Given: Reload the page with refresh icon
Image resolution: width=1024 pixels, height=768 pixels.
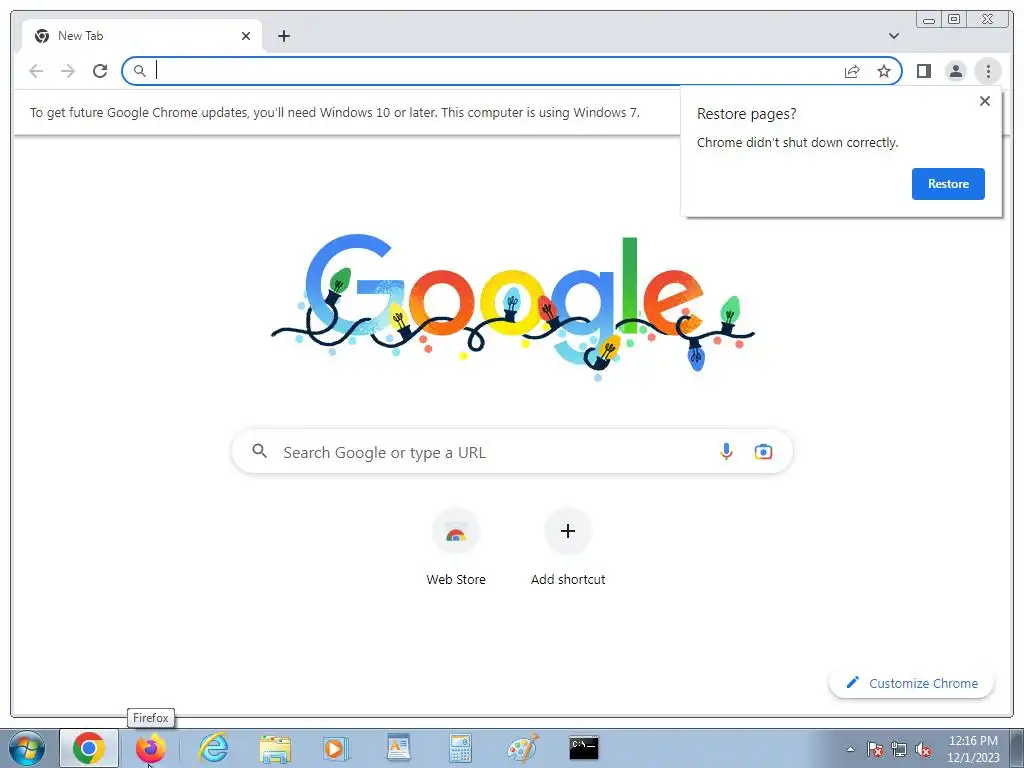Looking at the screenshot, I should (100, 71).
